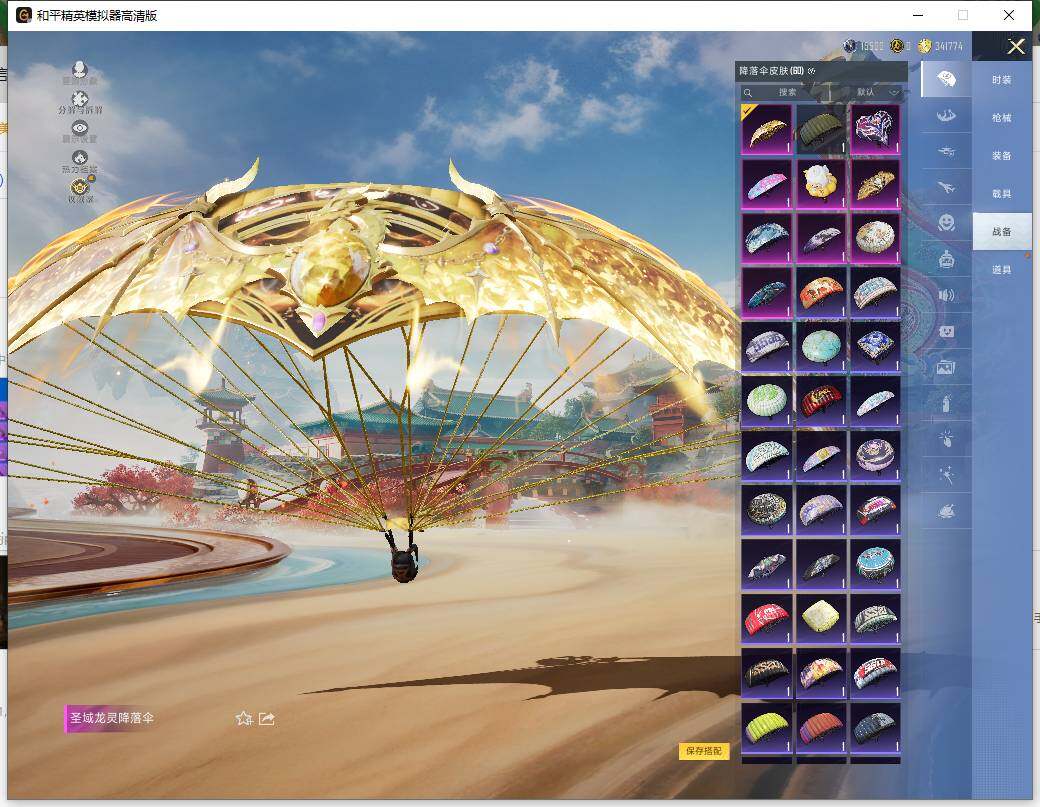Open the 收藏家 collector badge icon

[80, 188]
